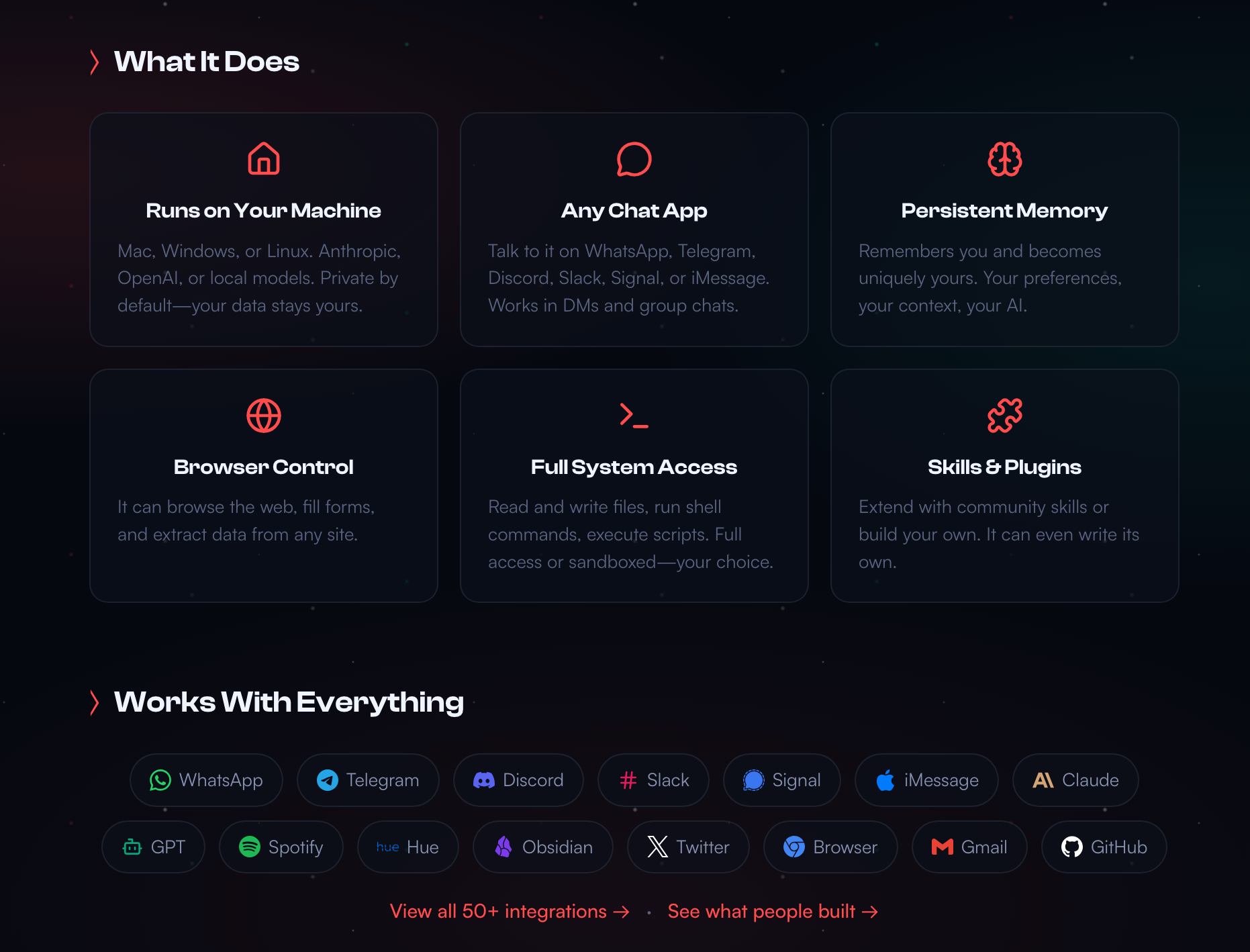The width and height of the screenshot is (1250, 952).
Task: Choose the Slack integration pill
Action: click(653, 780)
